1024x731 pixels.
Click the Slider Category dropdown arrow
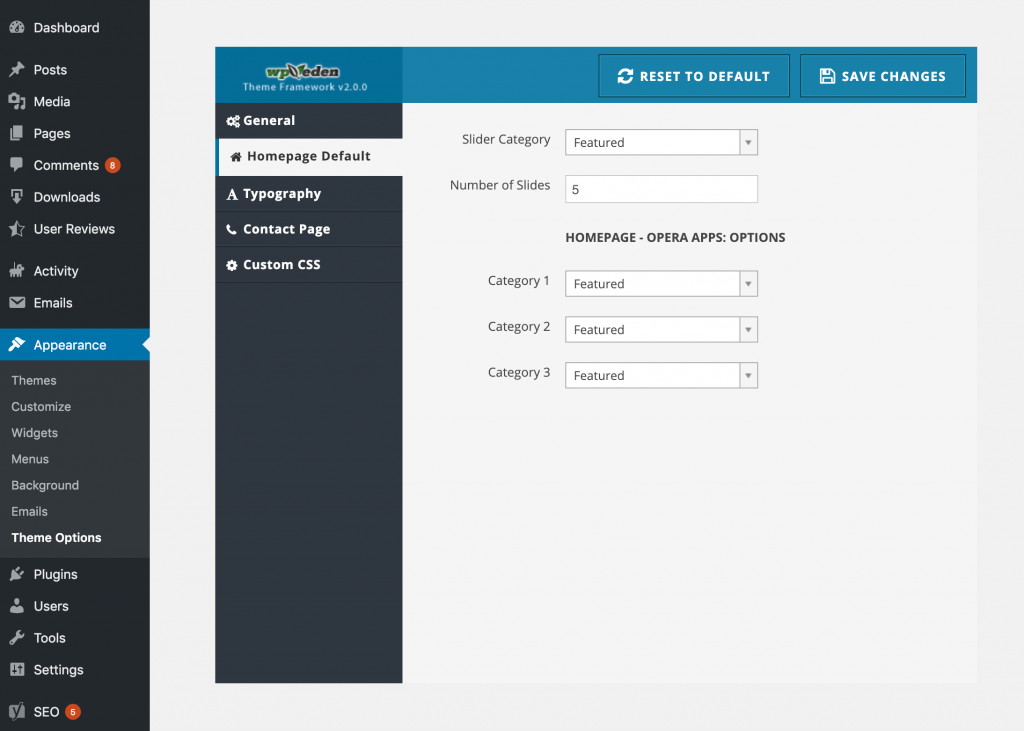748,142
